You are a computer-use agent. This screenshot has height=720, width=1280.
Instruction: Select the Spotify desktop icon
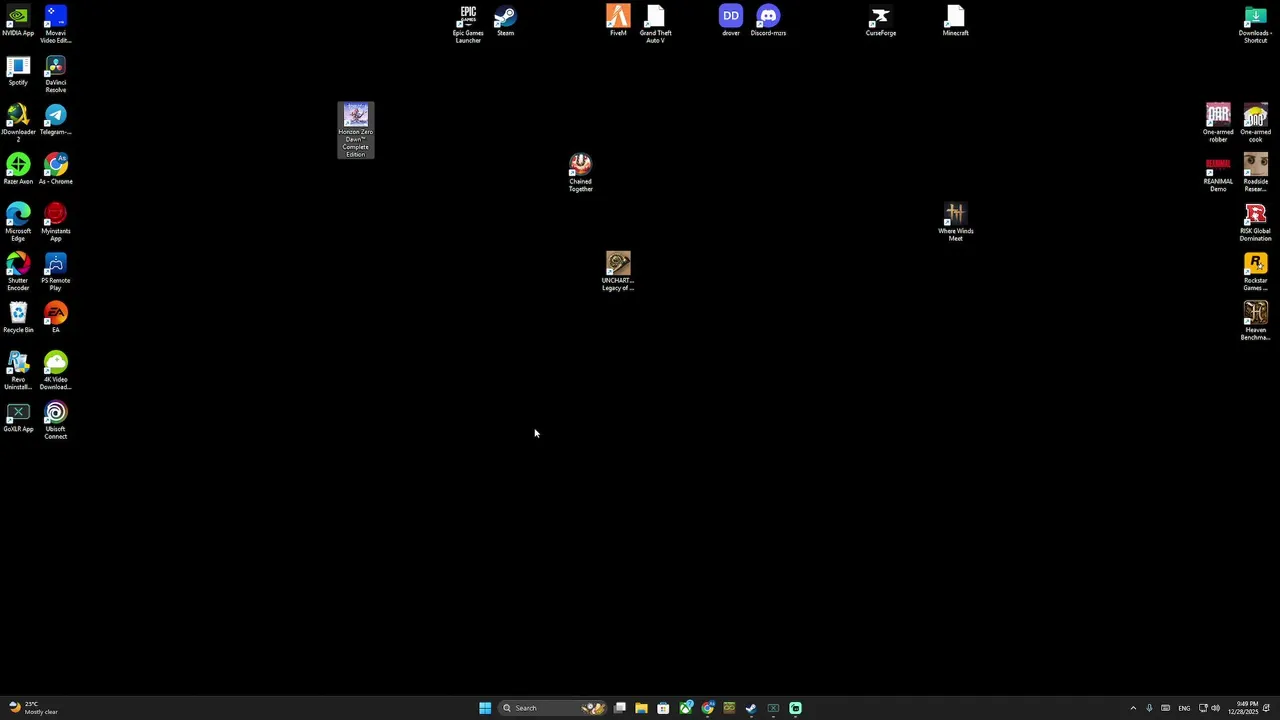[18, 71]
